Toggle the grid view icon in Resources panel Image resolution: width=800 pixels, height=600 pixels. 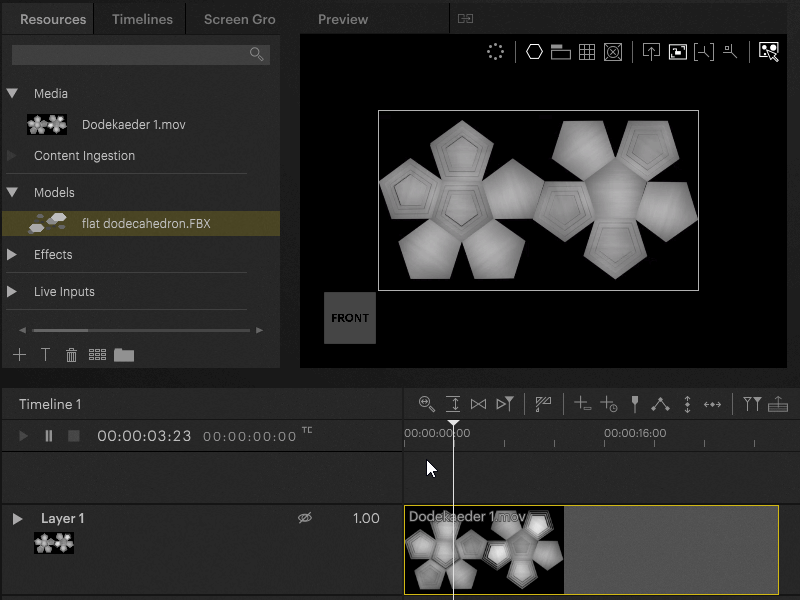coord(97,355)
